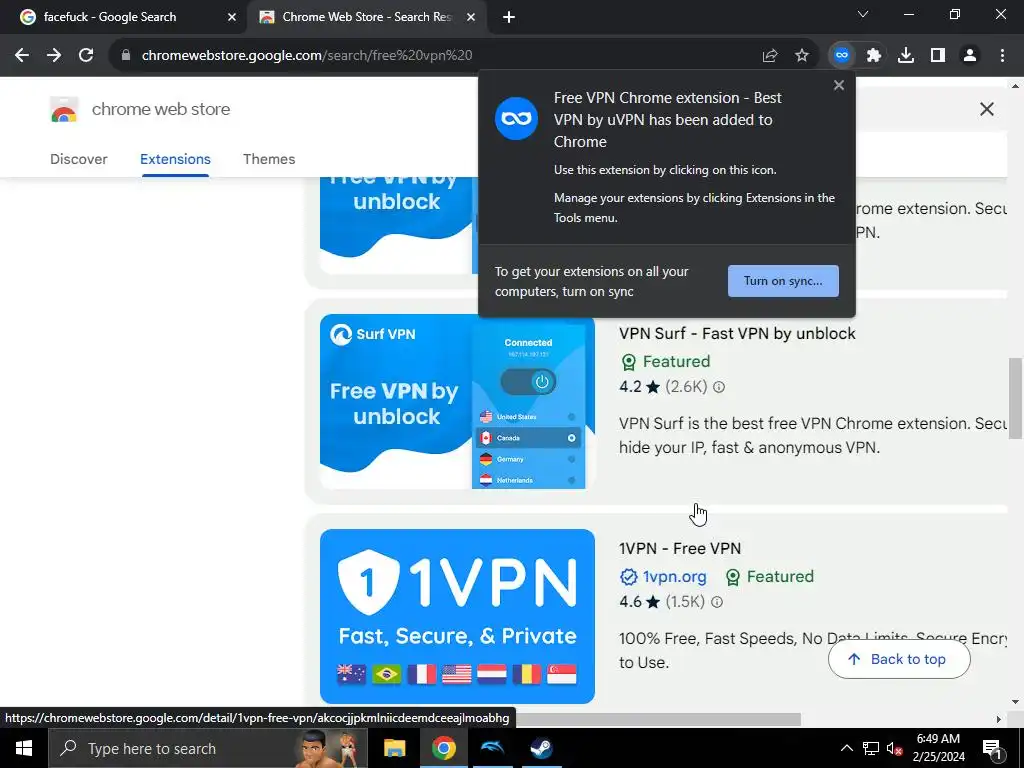This screenshot has width=1024, height=768.
Task: Open the dolphin app in the taskbar
Action: coord(492,748)
